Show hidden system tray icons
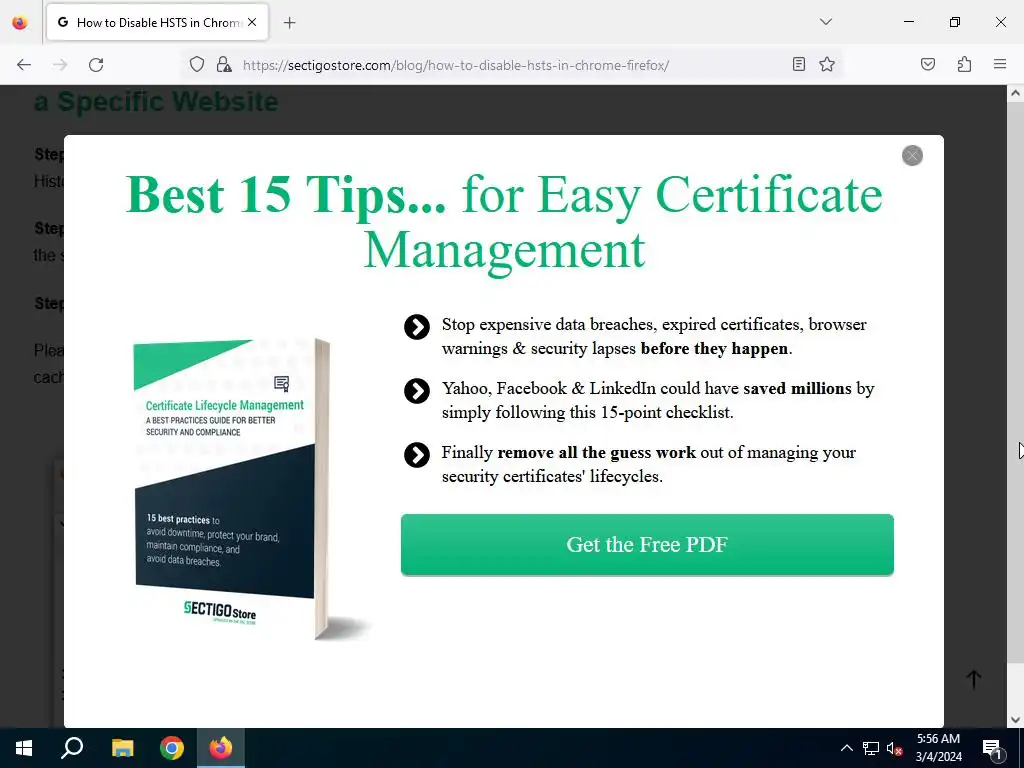The image size is (1024, 768). coord(846,748)
